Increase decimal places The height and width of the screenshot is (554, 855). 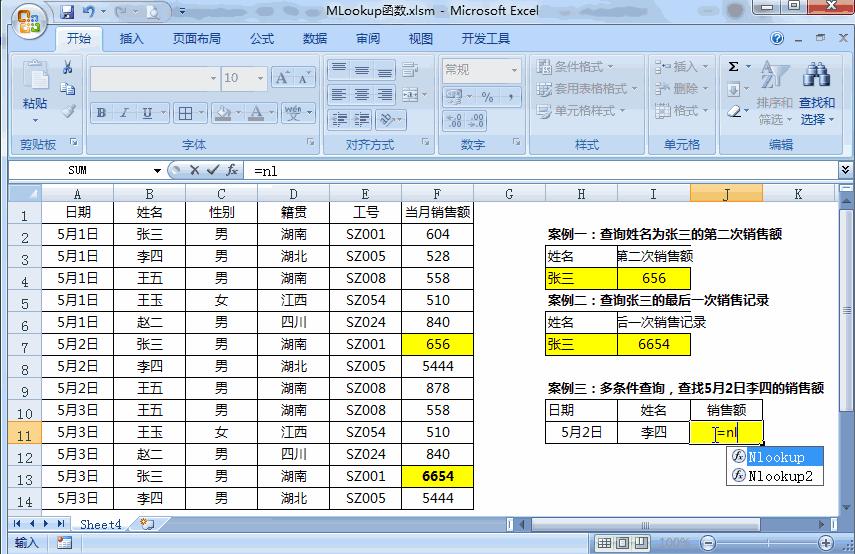click(454, 120)
